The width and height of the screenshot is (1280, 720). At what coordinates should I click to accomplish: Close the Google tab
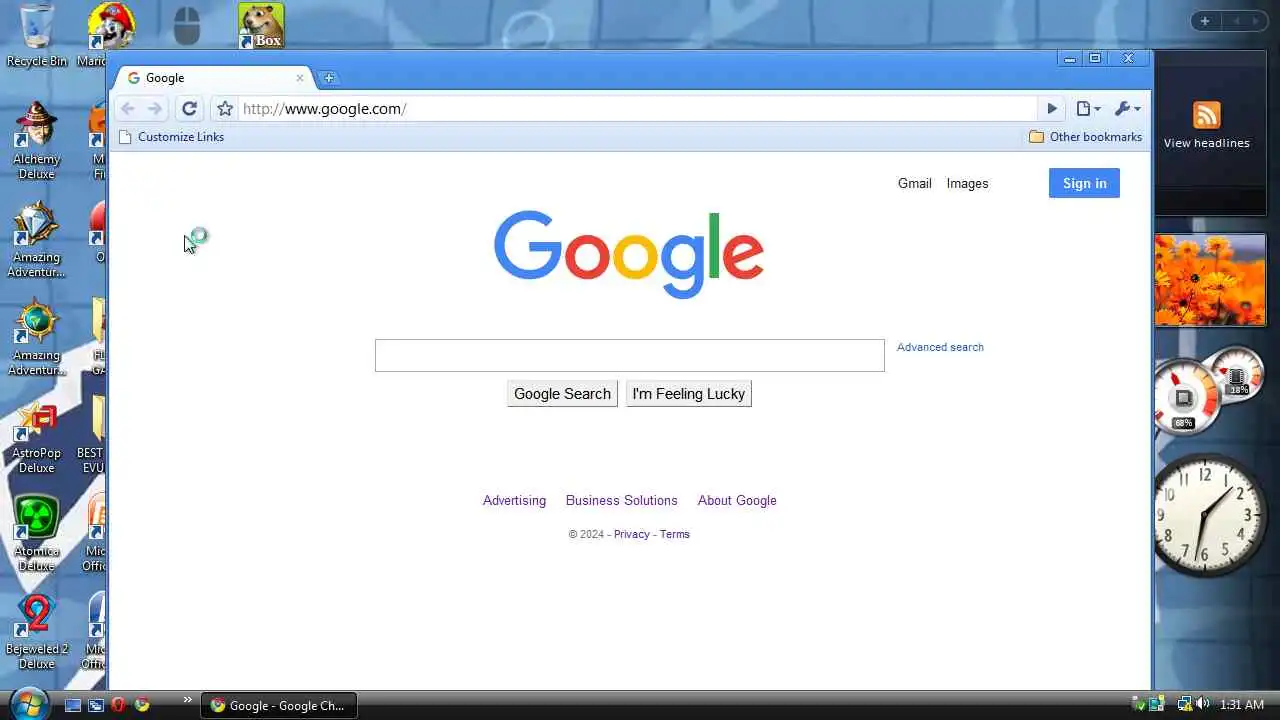click(299, 78)
